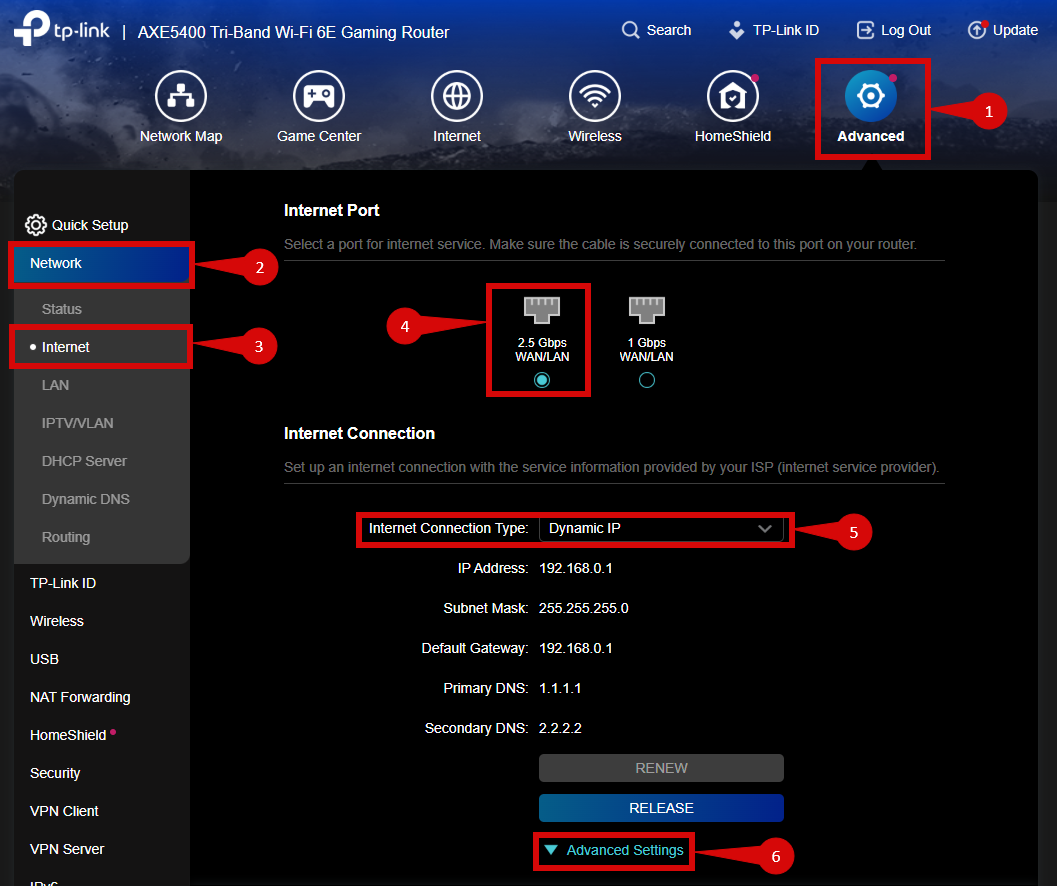Click the Search label in header
This screenshot has width=1057, height=886.
[669, 30]
